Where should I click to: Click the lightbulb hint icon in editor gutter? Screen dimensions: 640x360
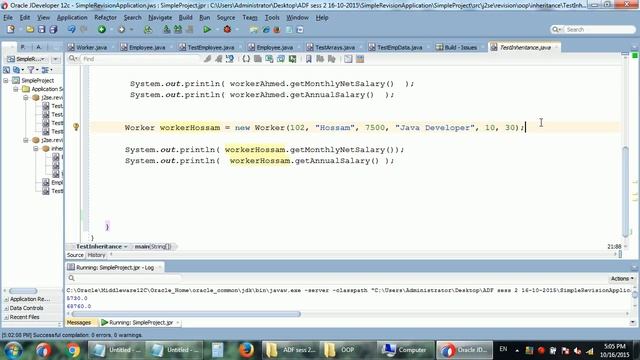(x=76, y=127)
